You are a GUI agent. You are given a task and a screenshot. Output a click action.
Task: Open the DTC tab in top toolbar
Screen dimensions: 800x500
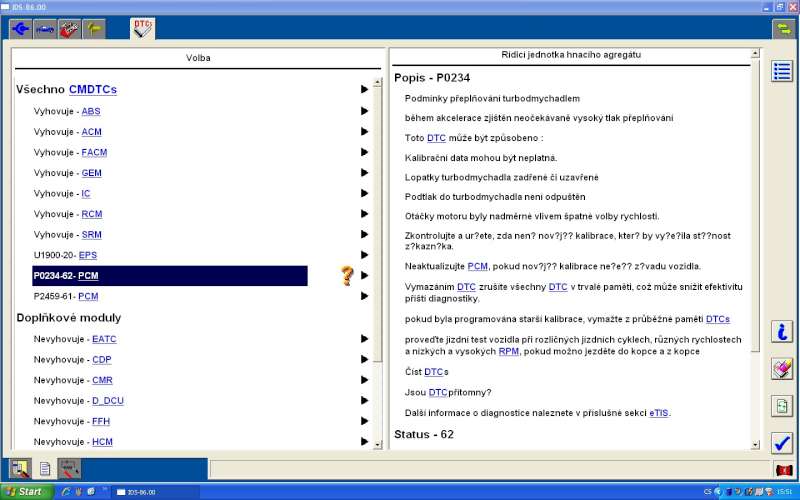pos(142,28)
